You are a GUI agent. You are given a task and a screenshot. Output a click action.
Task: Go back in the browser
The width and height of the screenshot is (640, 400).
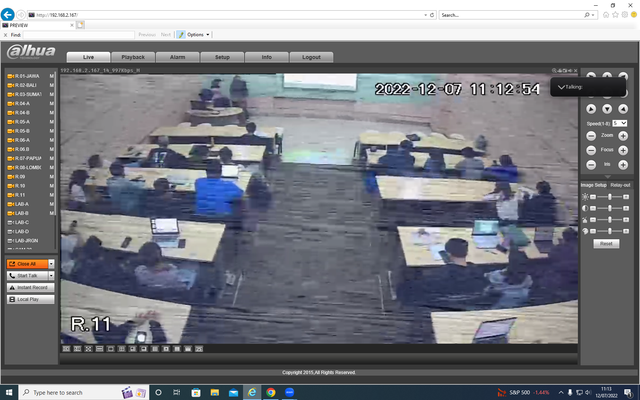tap(7, 15)
